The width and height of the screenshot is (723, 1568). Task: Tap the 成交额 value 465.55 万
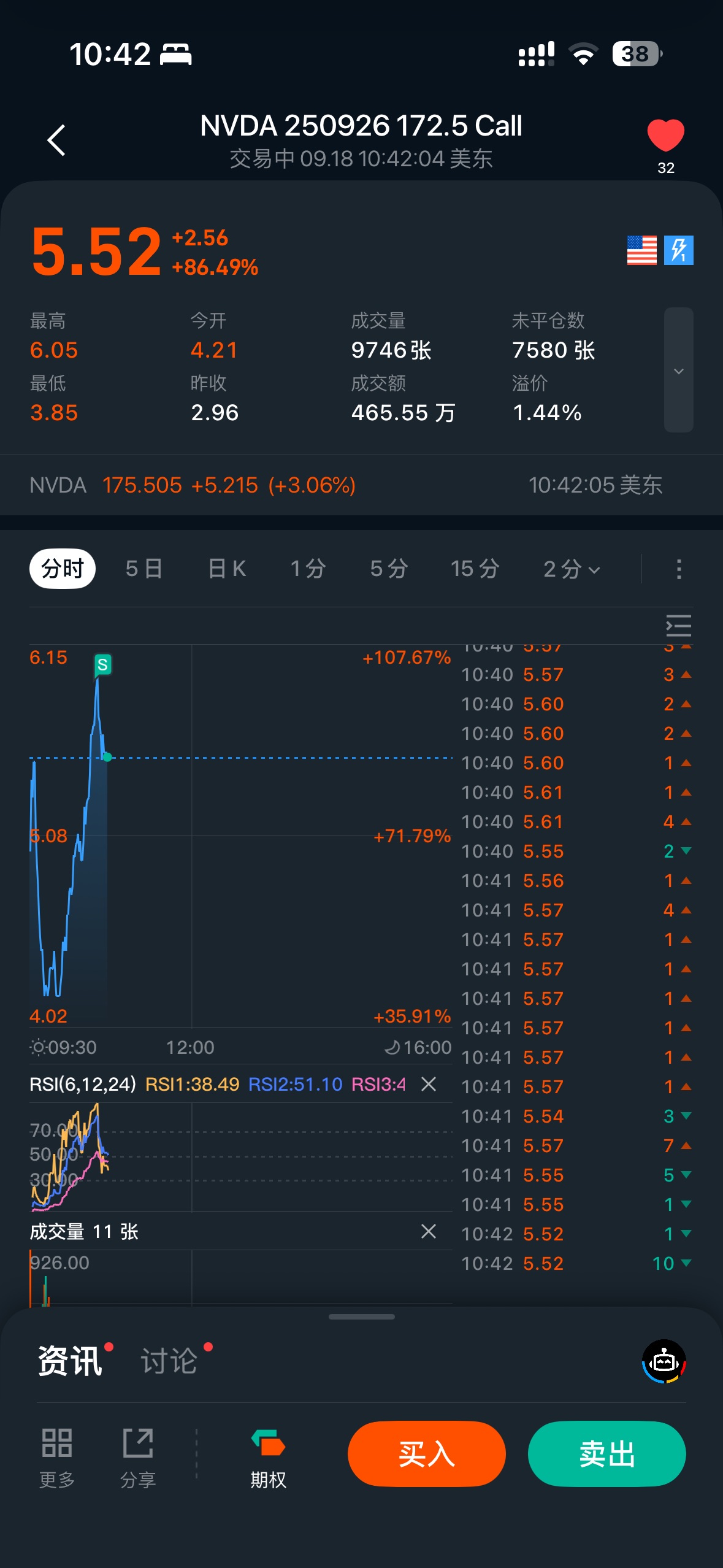[x=404, y=413]
